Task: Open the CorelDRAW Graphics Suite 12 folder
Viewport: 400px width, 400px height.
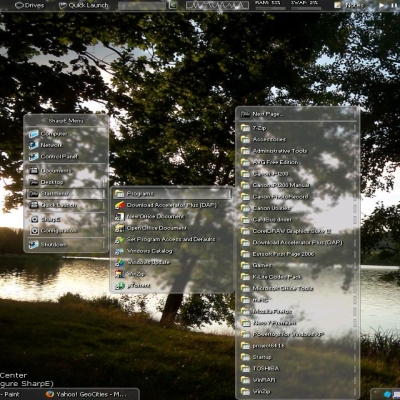Action: [298, 231]
